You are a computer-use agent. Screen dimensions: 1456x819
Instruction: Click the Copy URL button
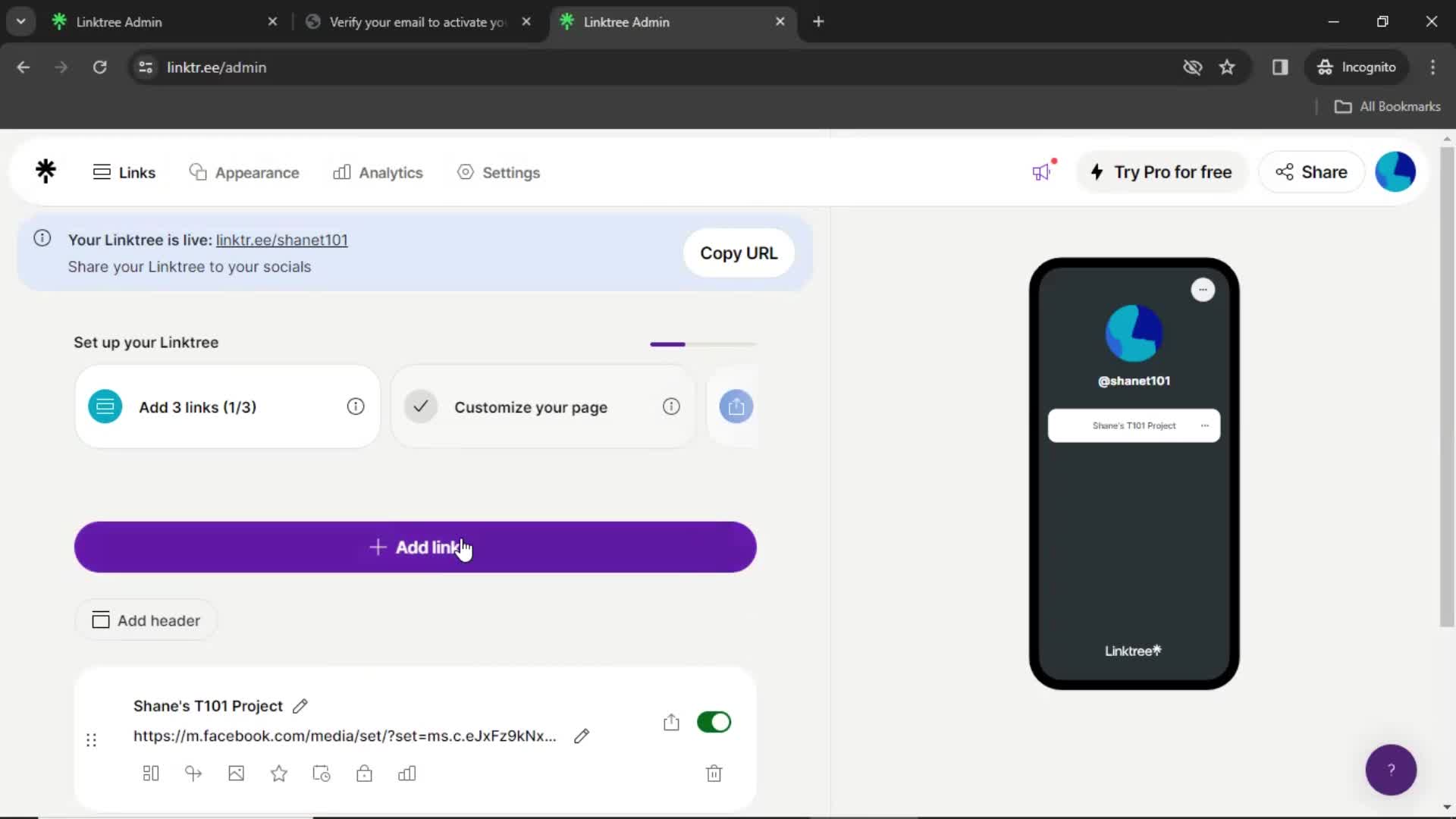(x=739, y=253)
